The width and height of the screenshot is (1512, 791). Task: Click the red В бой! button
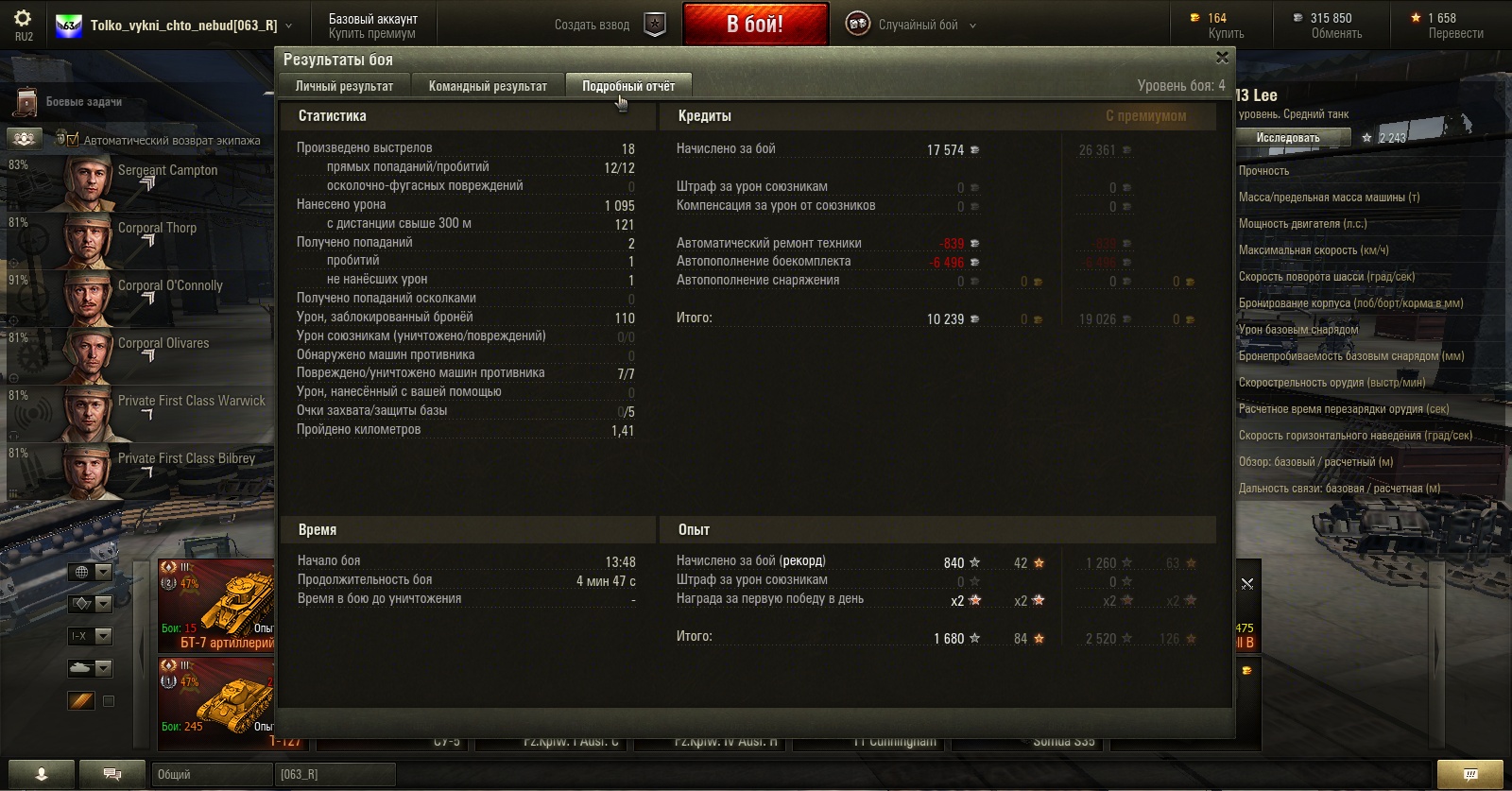coord(755,25)
